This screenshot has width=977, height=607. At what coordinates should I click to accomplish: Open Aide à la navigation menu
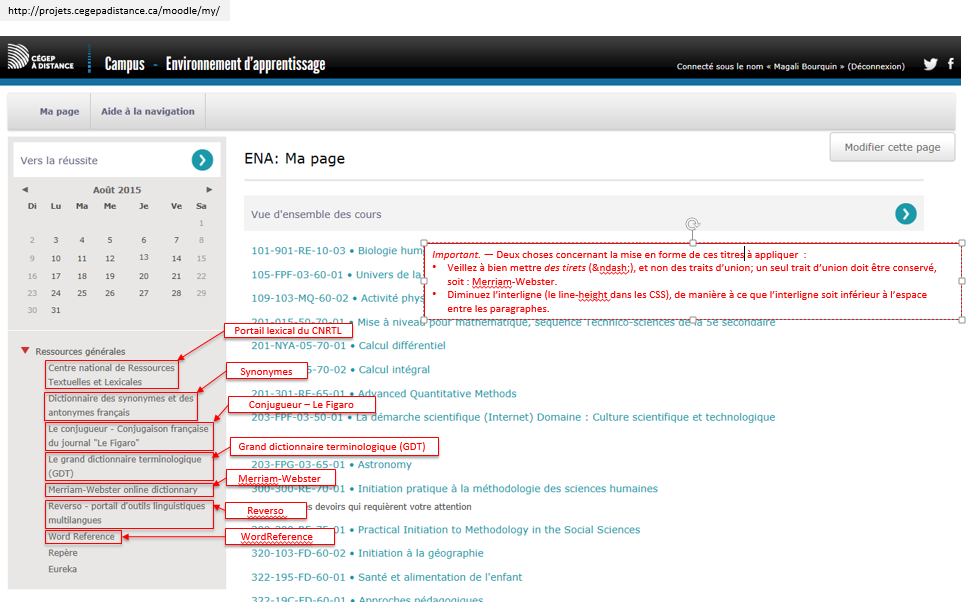pyautogui.click(x=147, y=111)
